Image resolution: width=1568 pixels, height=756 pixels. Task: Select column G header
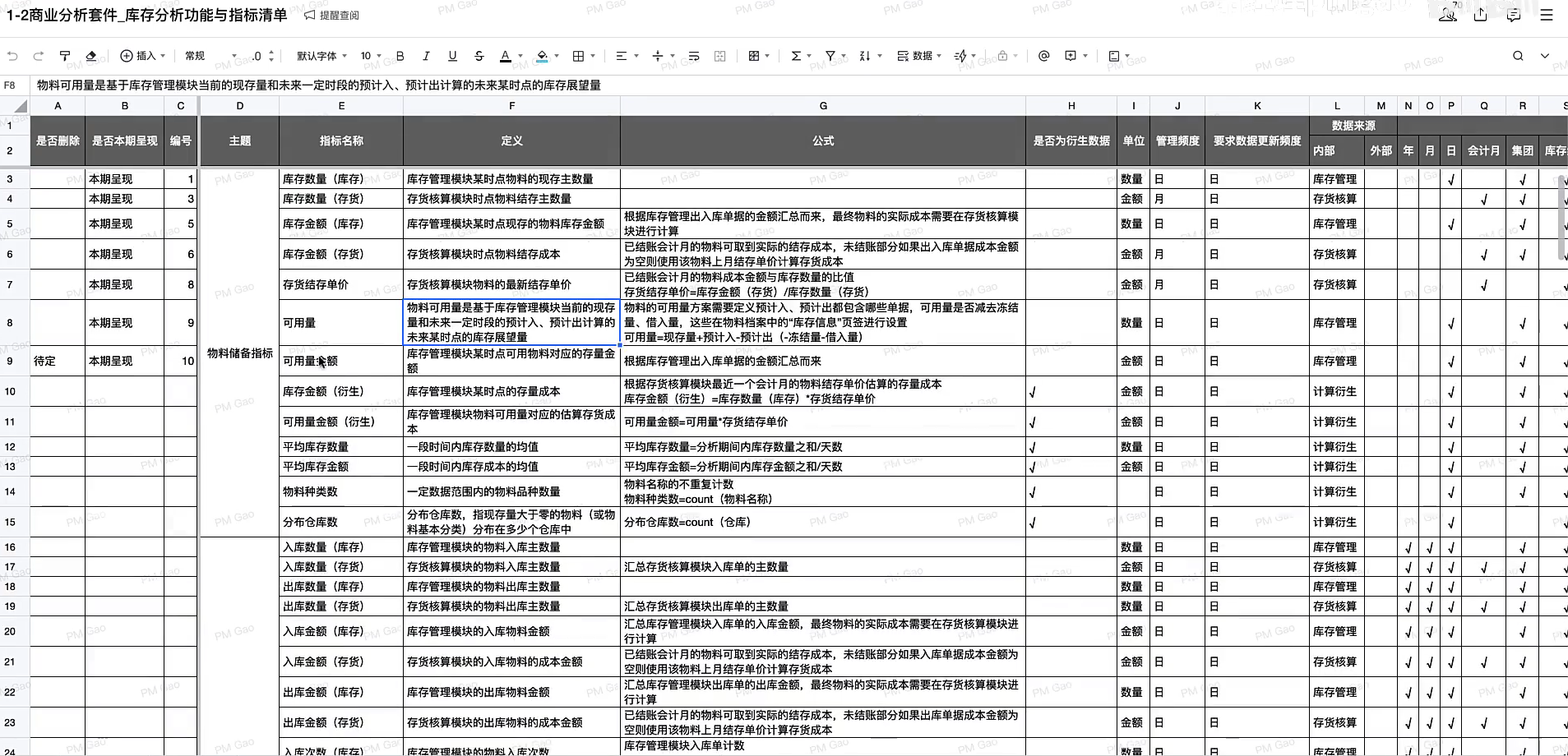tap(823, 106)
